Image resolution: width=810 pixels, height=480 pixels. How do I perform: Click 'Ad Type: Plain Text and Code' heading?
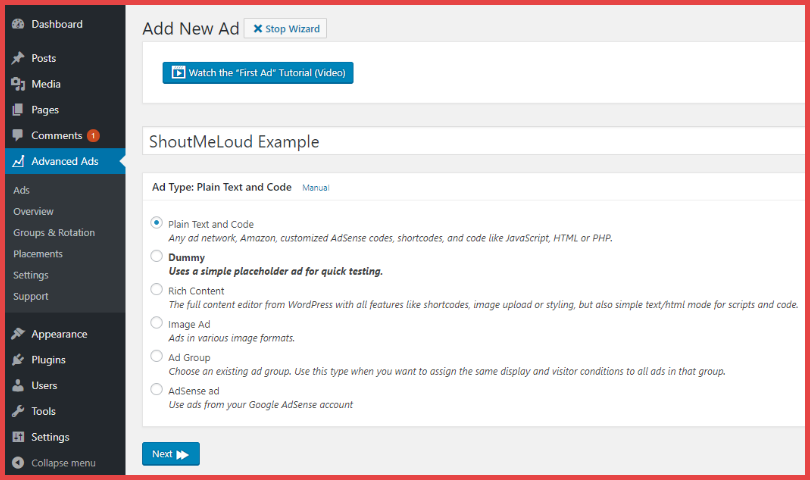(222, 187)
